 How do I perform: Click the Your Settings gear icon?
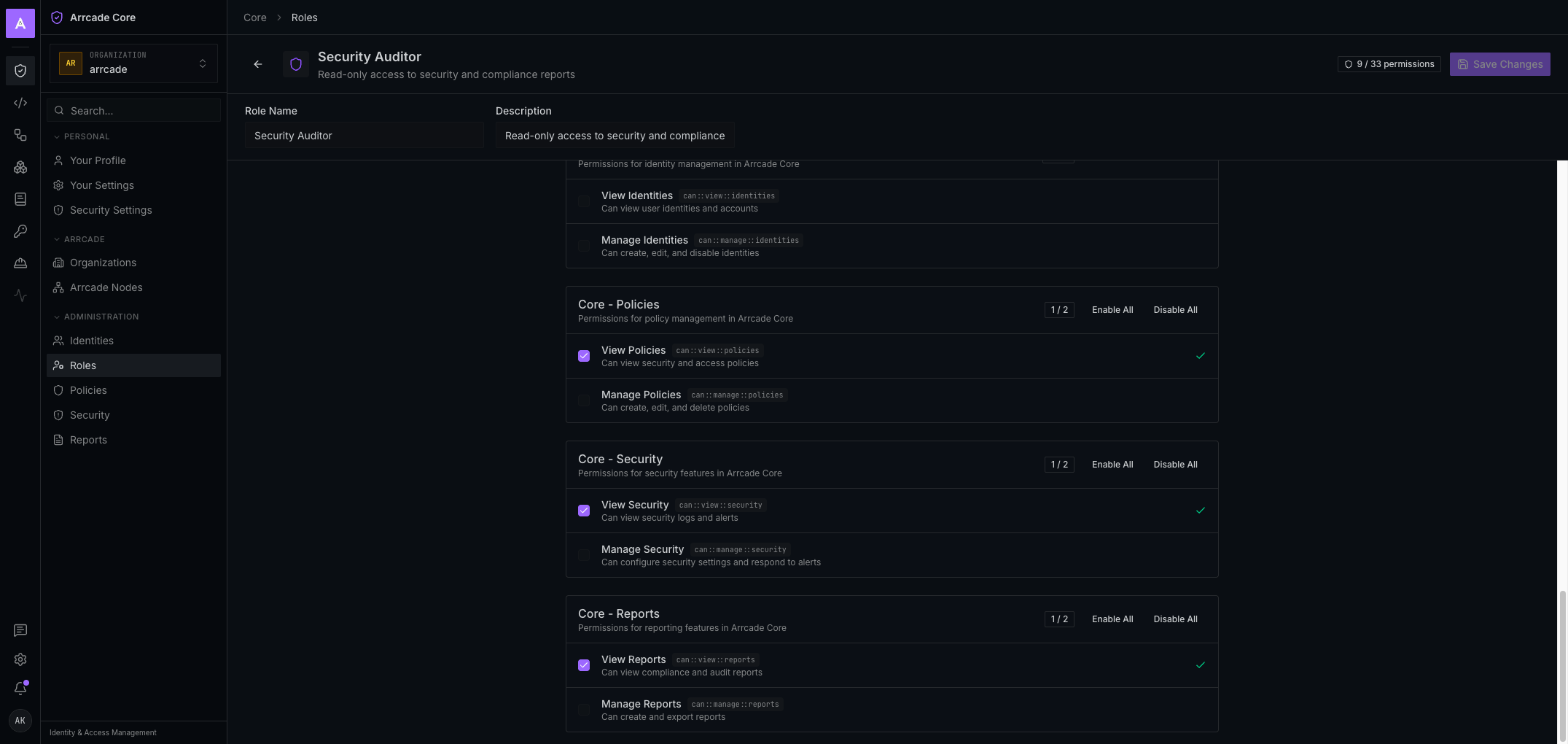pos(58,185)
